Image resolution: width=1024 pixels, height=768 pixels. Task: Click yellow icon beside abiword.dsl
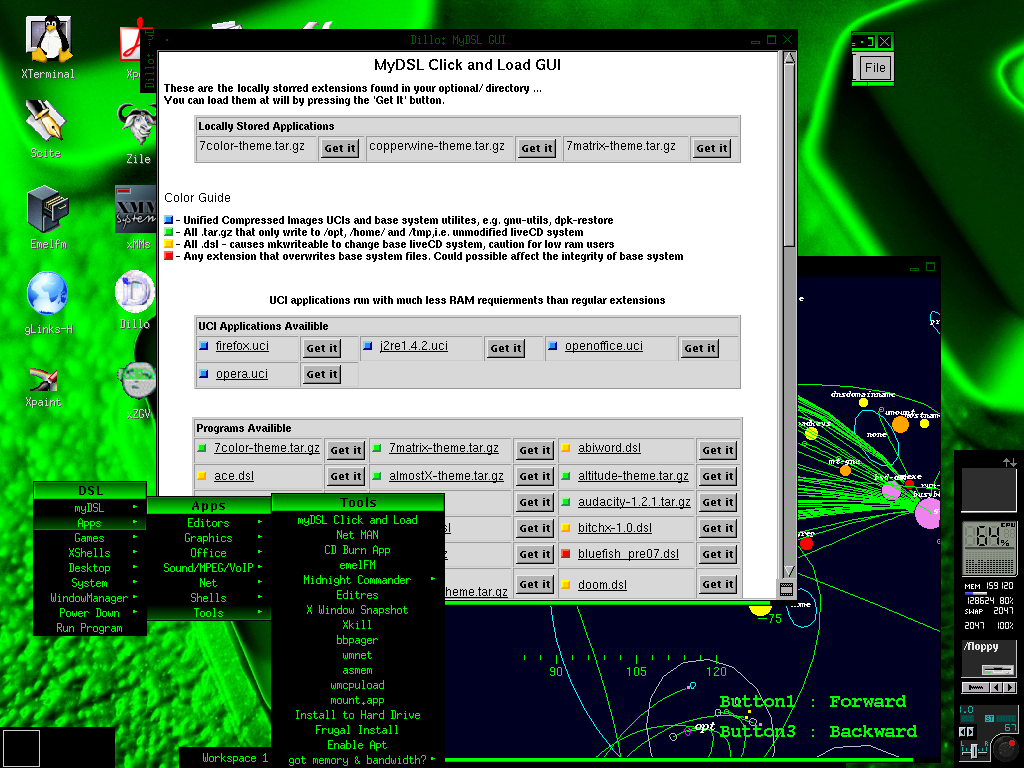[566, 448]
